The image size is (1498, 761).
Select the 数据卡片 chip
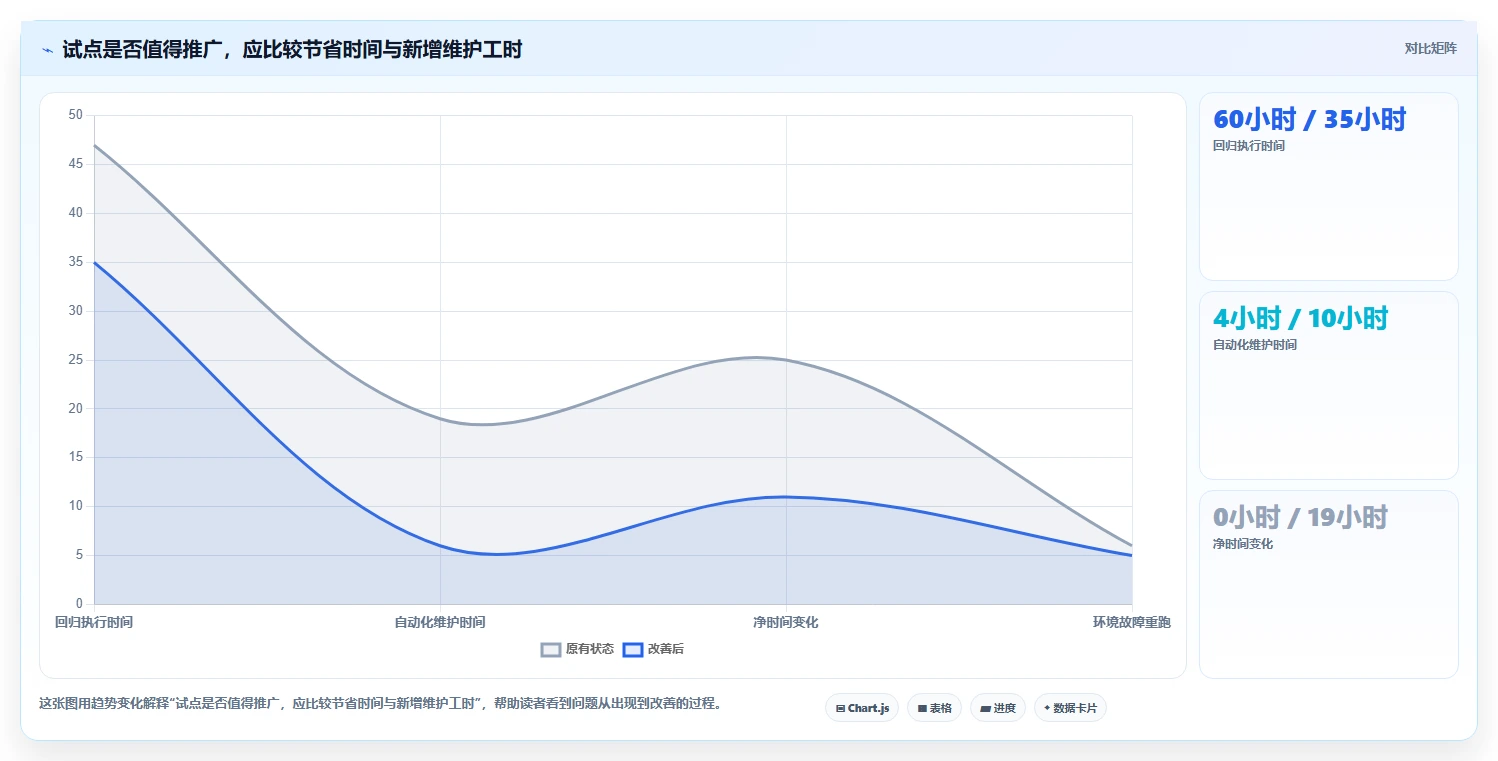[x=1070, y=708]
